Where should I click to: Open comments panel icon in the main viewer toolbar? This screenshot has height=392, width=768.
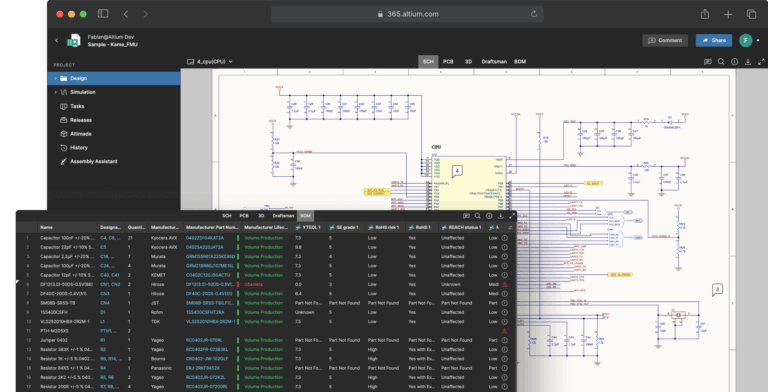click(x=707, y=62)
